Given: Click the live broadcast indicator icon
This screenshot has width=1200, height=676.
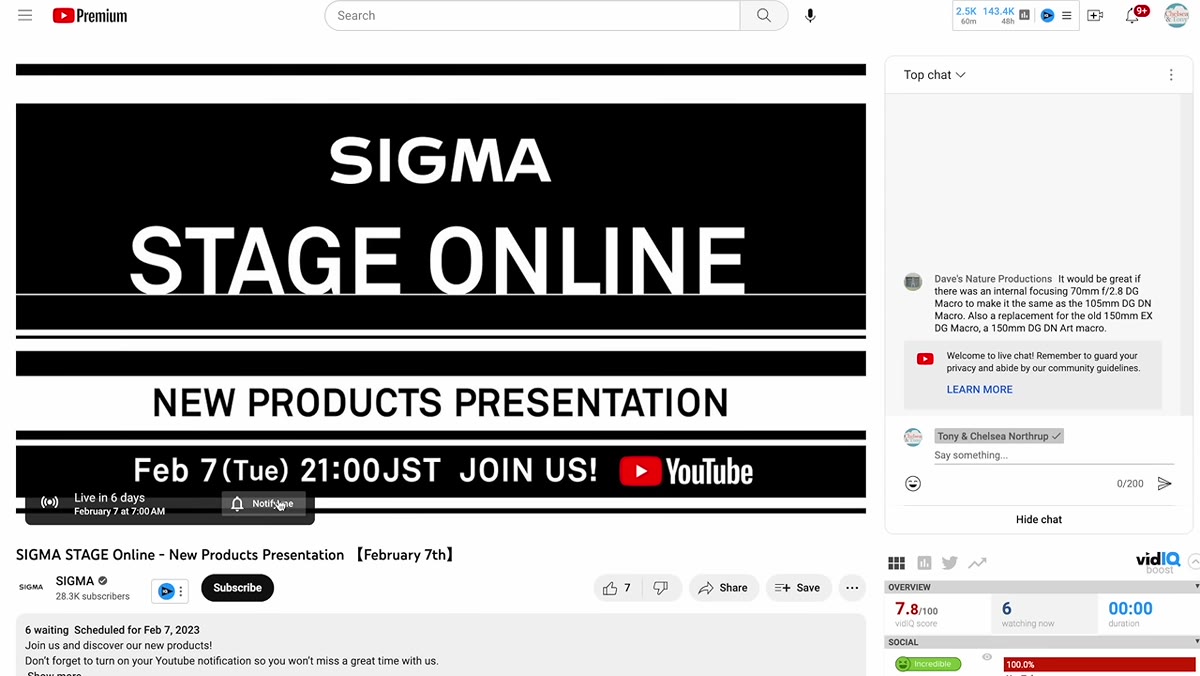Looking at the screenshot, I should (49, 503).
